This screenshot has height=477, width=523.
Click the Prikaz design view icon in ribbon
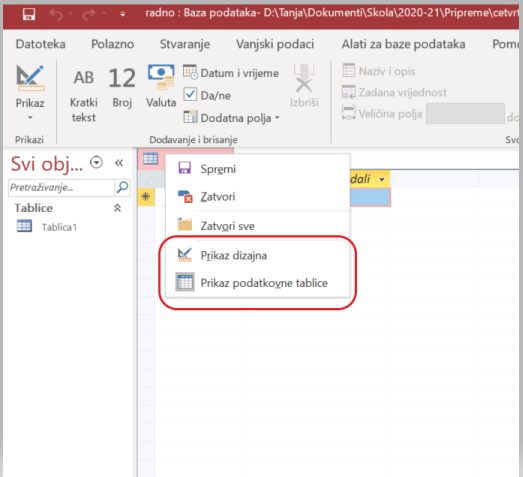(x=30, y=78)
